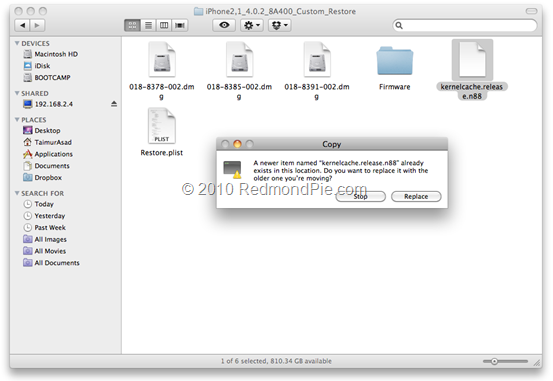Minimize the Copy dialog with the orange button
The height and width of the screenshot is (381, 553).
click(237, 144)
